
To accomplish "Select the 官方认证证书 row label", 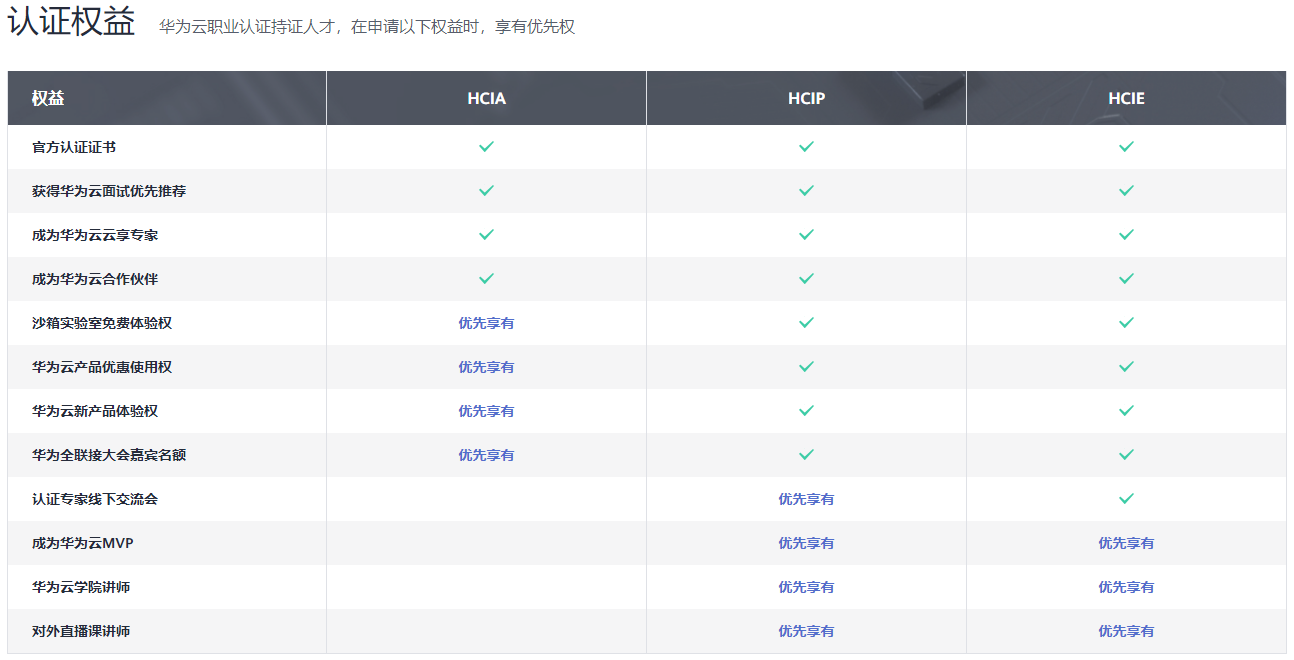I will (x=74, y=147).
